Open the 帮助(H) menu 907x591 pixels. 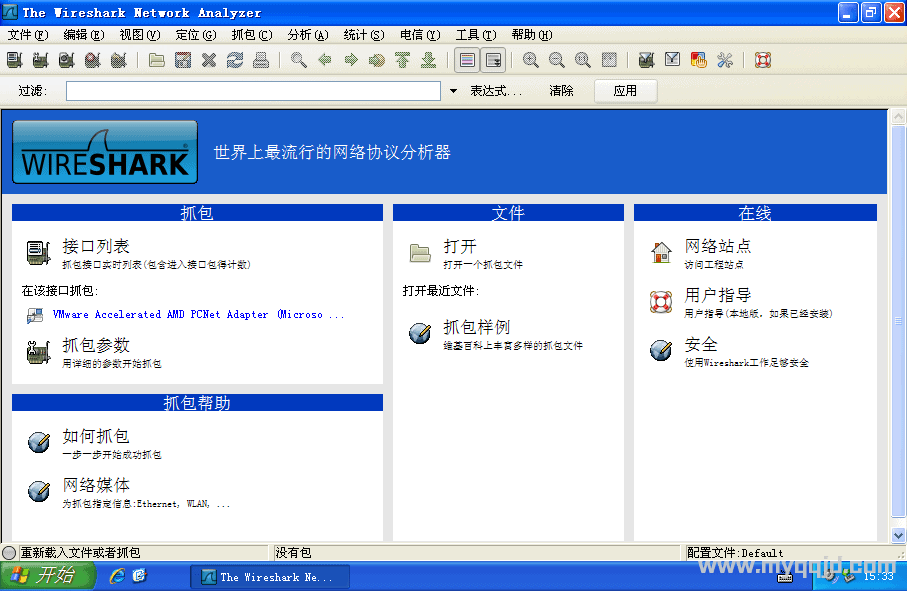[x=532, y=35]
